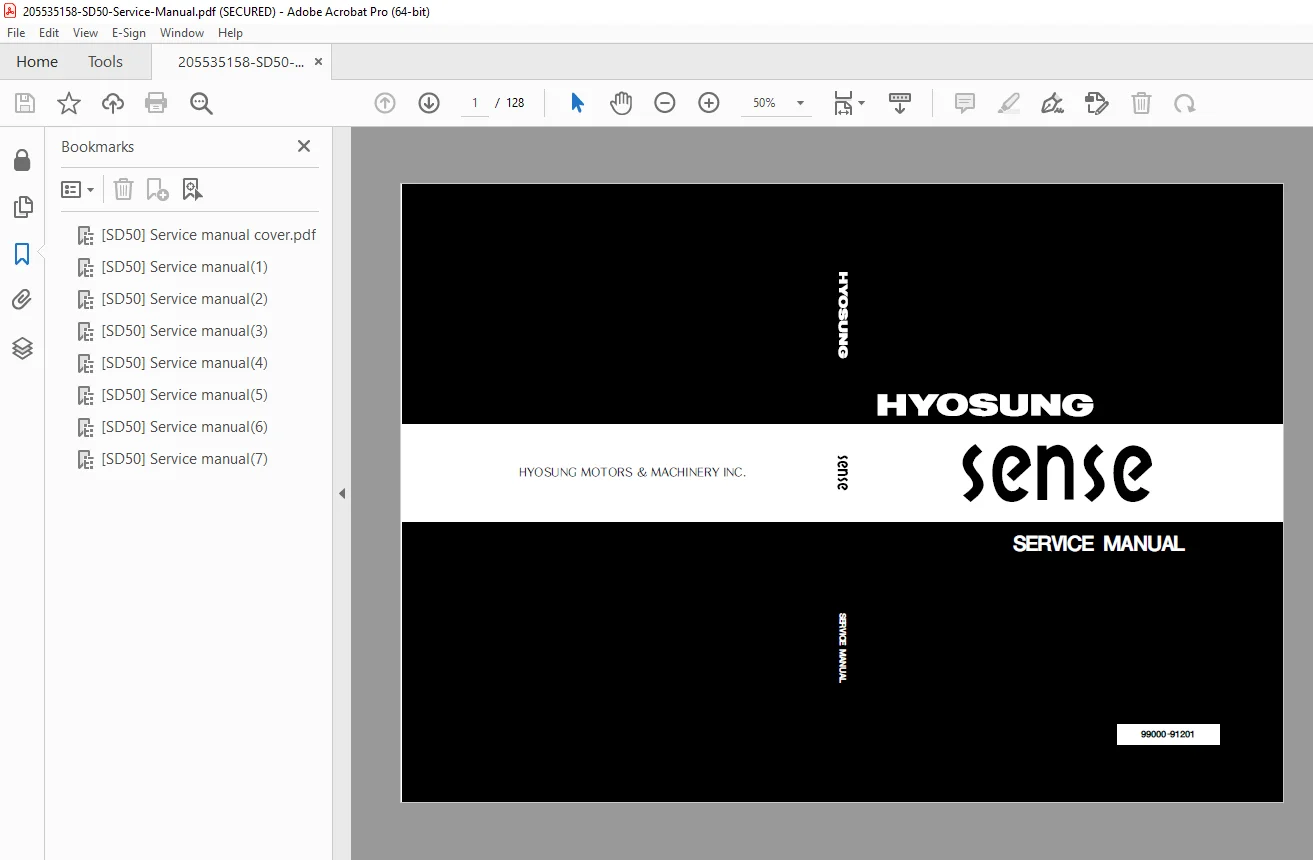Activate the selection arrow tool
This screenshot has width=1313, height=860.
coord(577,103)
